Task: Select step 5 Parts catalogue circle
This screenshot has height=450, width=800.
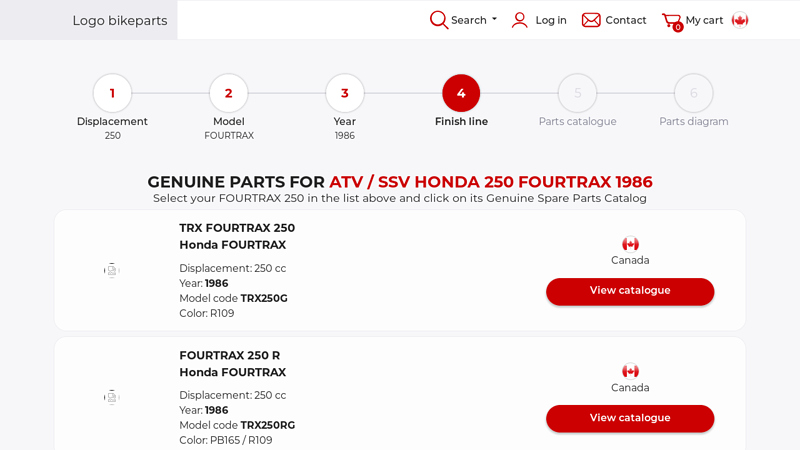Action: click(x=578, y=93)
